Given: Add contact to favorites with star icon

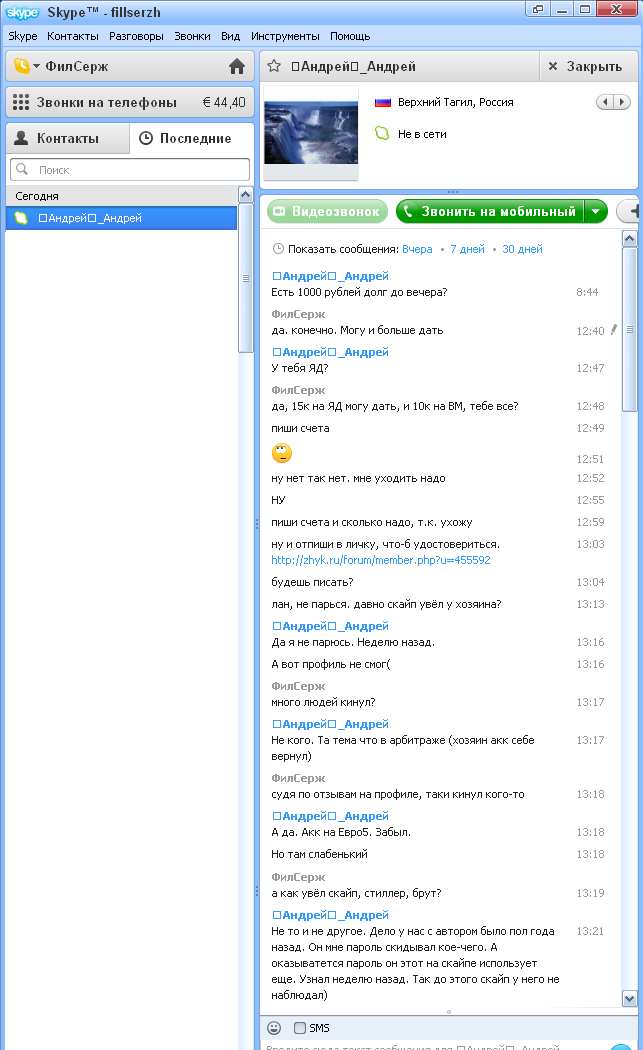Looking at the screenshot, I should 273,66.
